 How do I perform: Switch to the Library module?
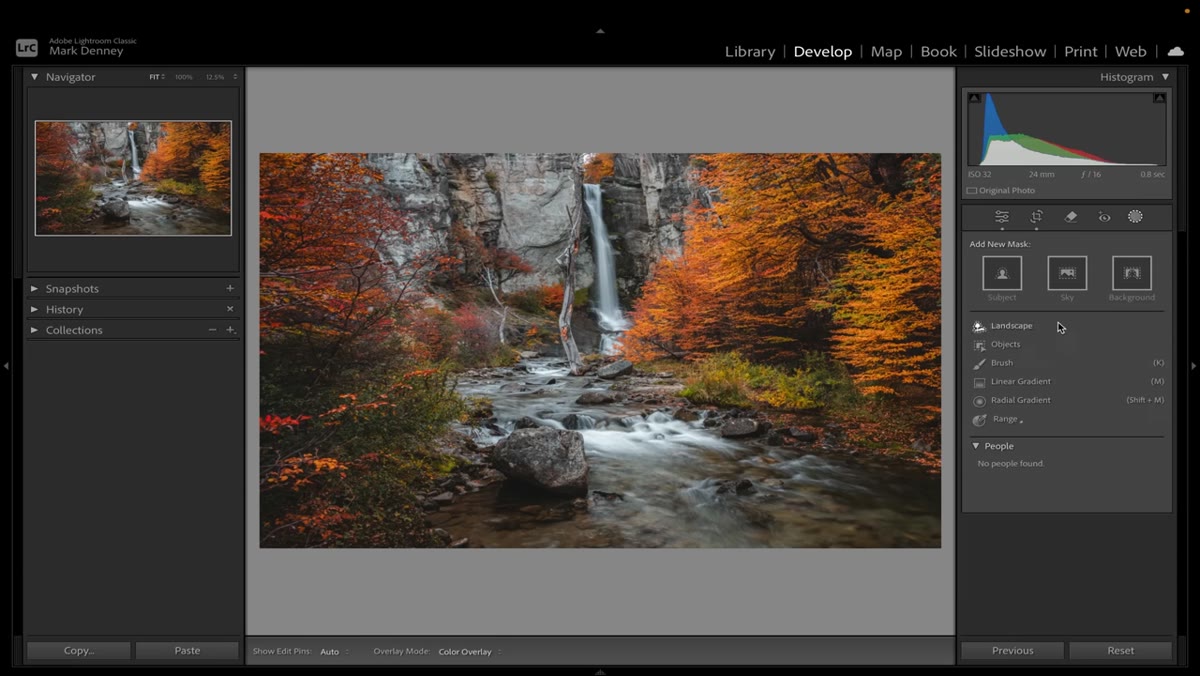coord(750,51)
